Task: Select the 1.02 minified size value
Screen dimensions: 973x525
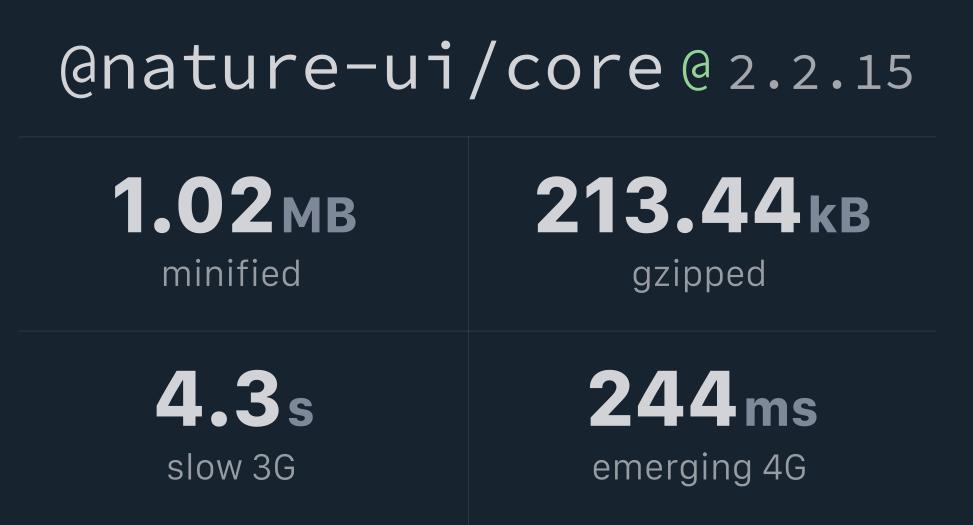Action: coord(194,205)
